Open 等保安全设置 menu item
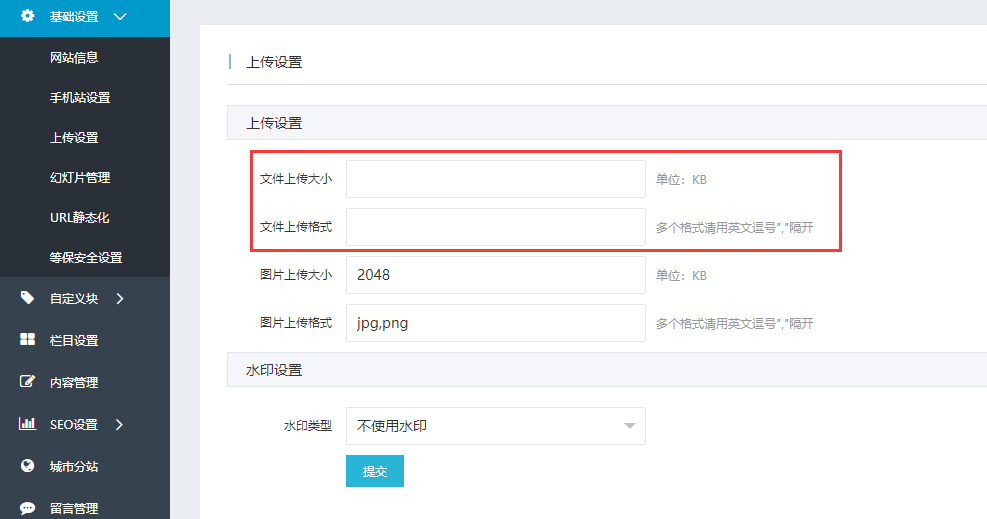The image size is (987, 519). pyautogui.click(x=86, y=258)
